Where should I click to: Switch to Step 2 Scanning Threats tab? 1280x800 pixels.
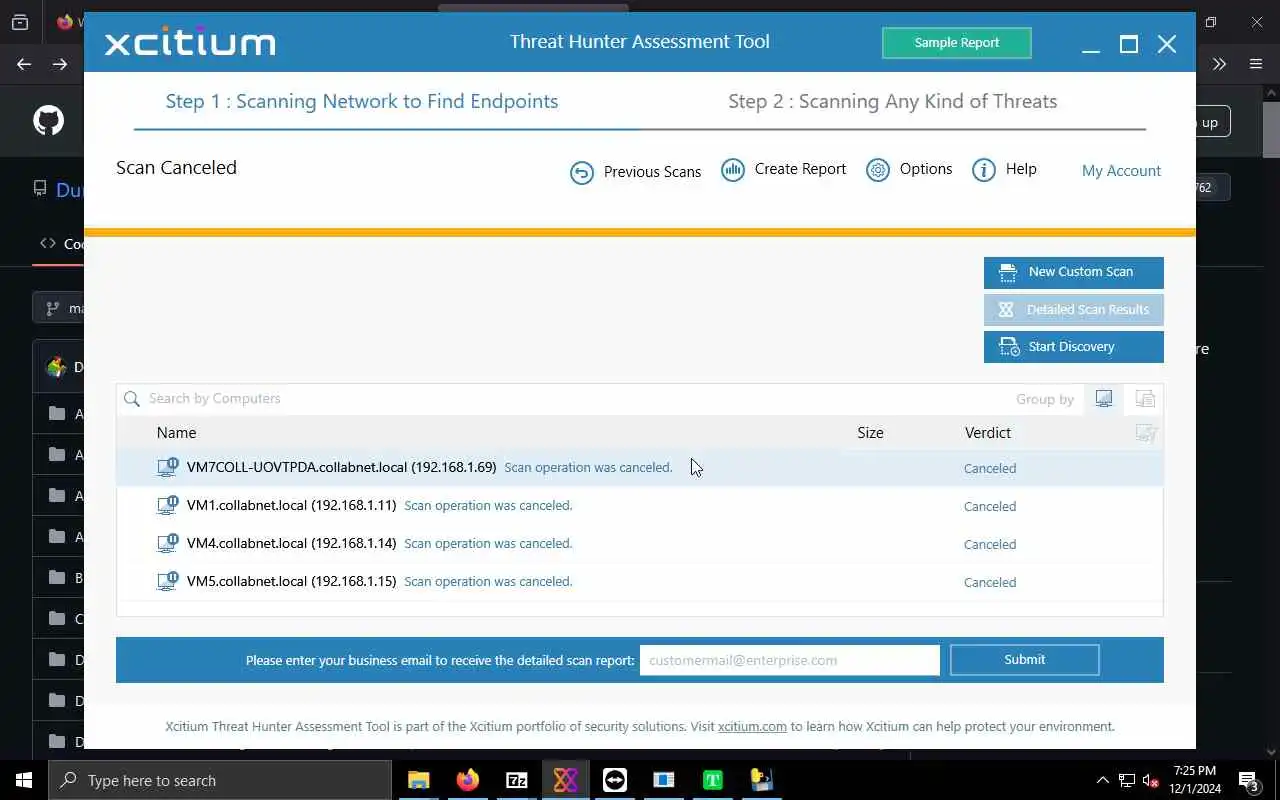[x=892, y=101]
